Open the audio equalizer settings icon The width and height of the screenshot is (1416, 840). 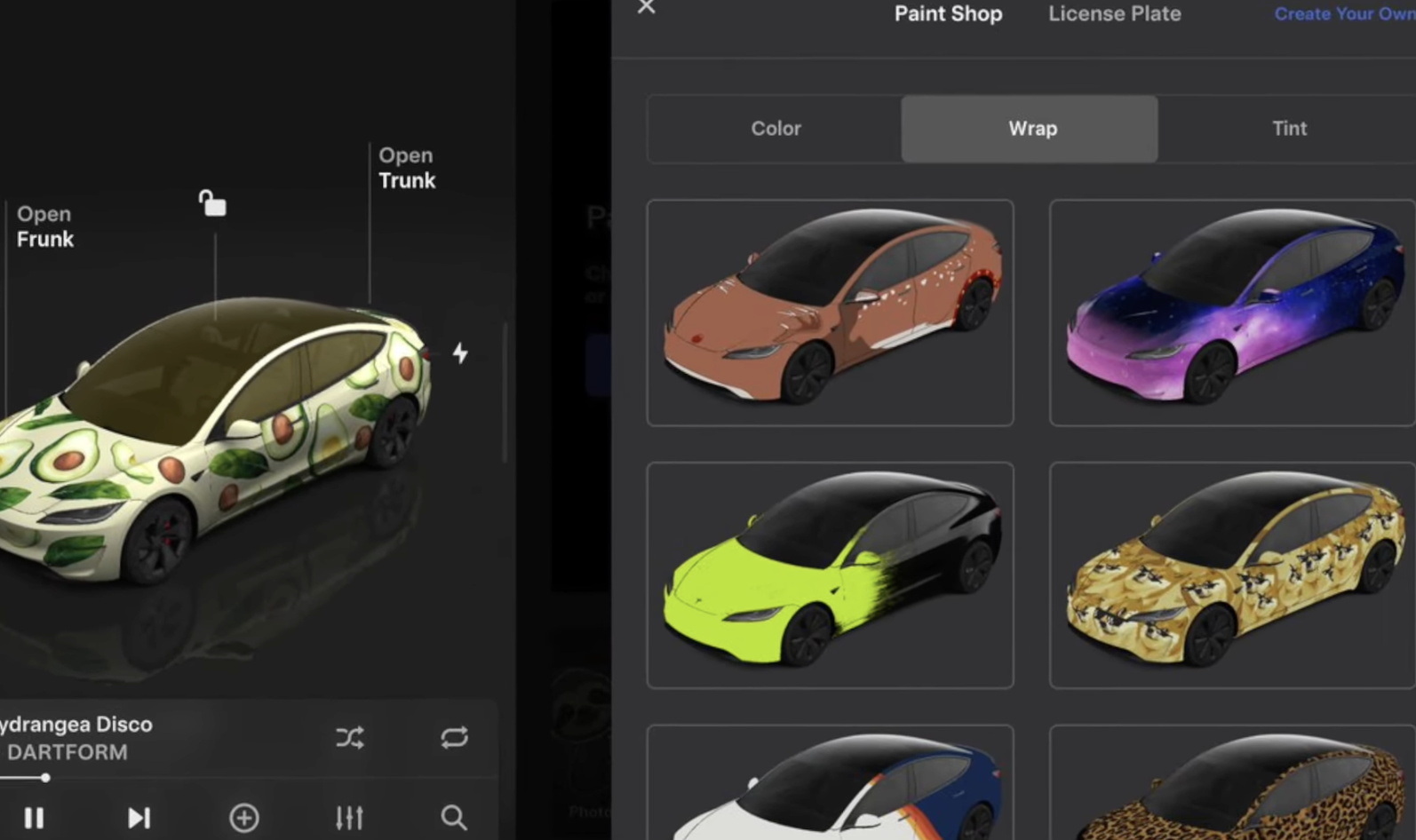349,817
